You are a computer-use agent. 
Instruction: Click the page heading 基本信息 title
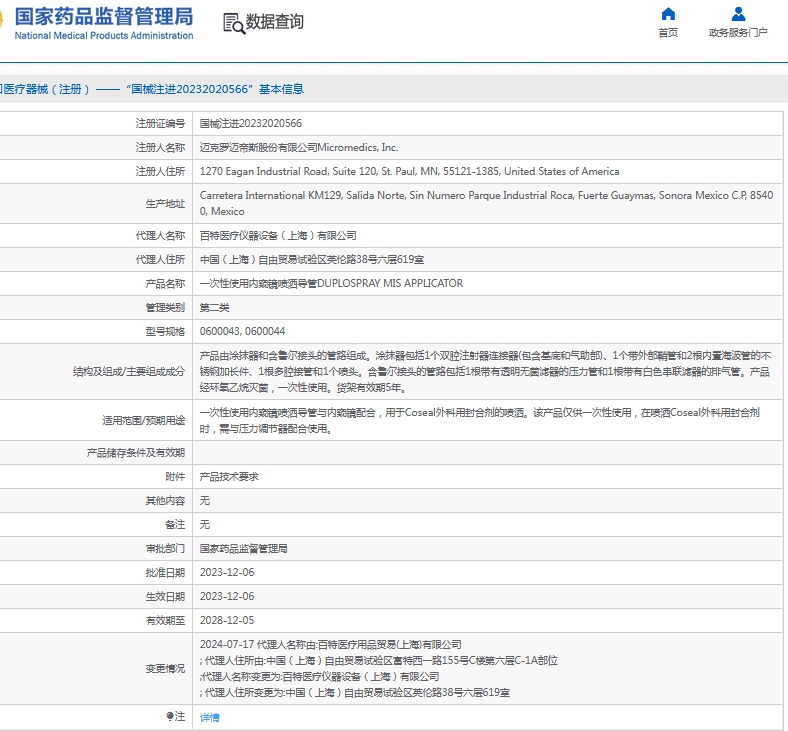click(281, 89)
